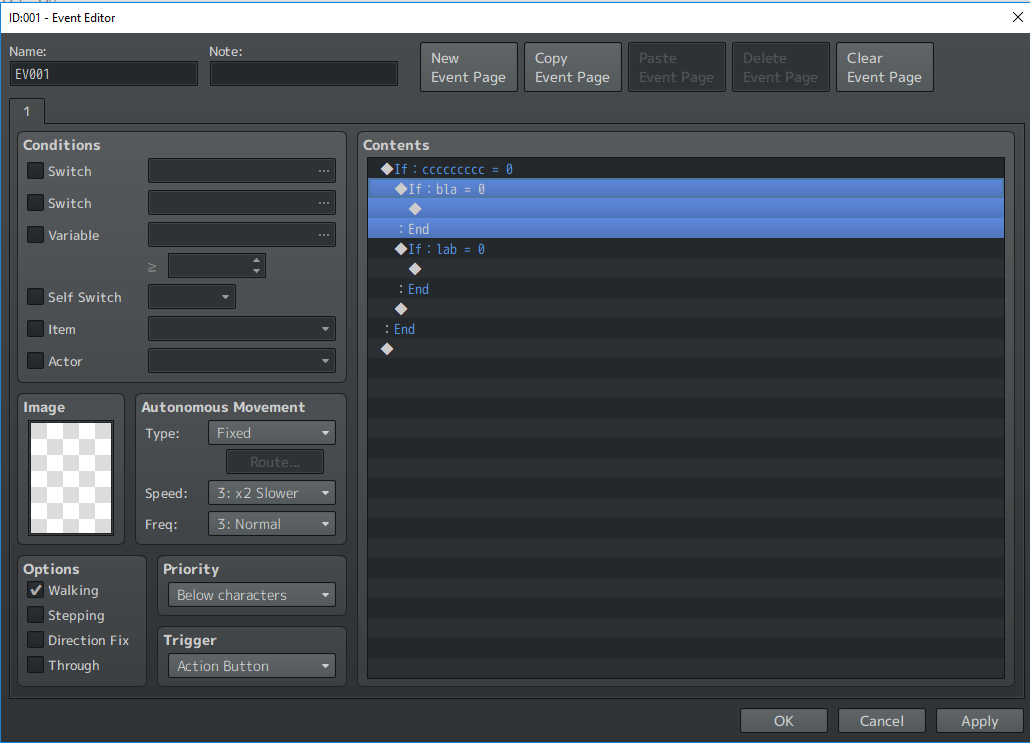Select the empty command line under 'If : lab = 0'
Viewport: 1030px width, 743px height.
[x=686, y=269]
